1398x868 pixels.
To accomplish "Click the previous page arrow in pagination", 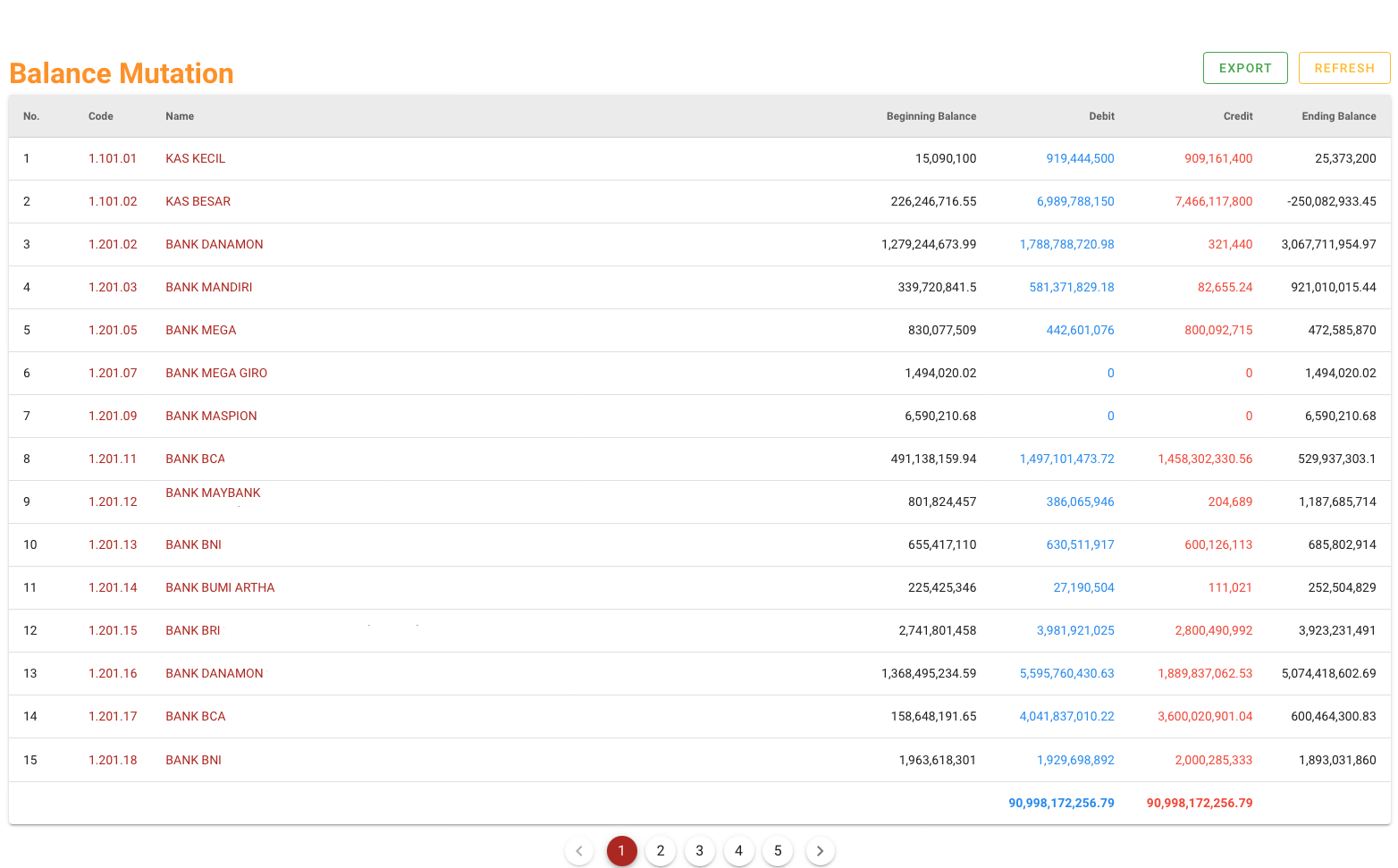I will 579,851.
